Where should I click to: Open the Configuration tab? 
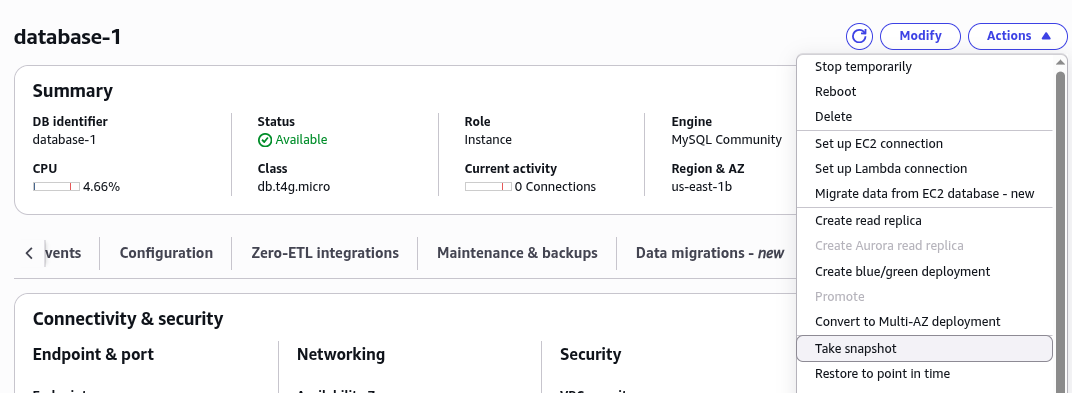(x=166, y=254)
